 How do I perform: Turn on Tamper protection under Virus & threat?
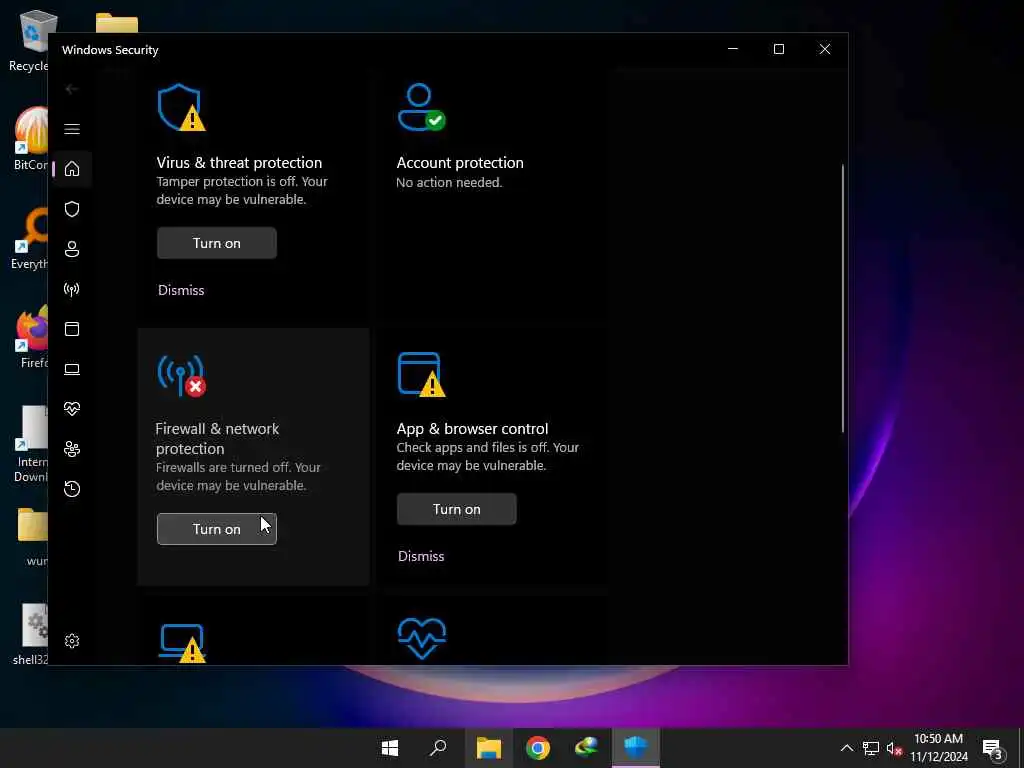[217, 243]
